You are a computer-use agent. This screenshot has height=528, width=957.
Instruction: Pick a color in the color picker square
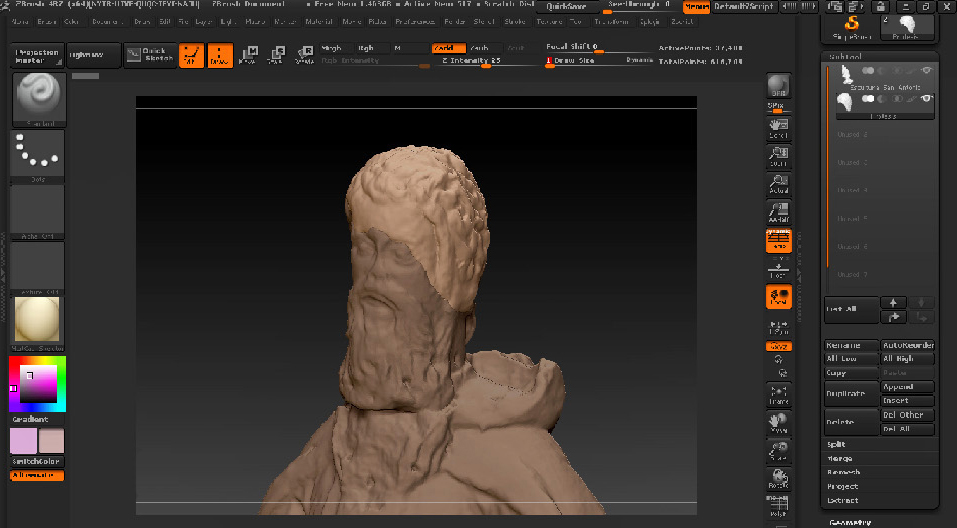(x=38, y=384)
